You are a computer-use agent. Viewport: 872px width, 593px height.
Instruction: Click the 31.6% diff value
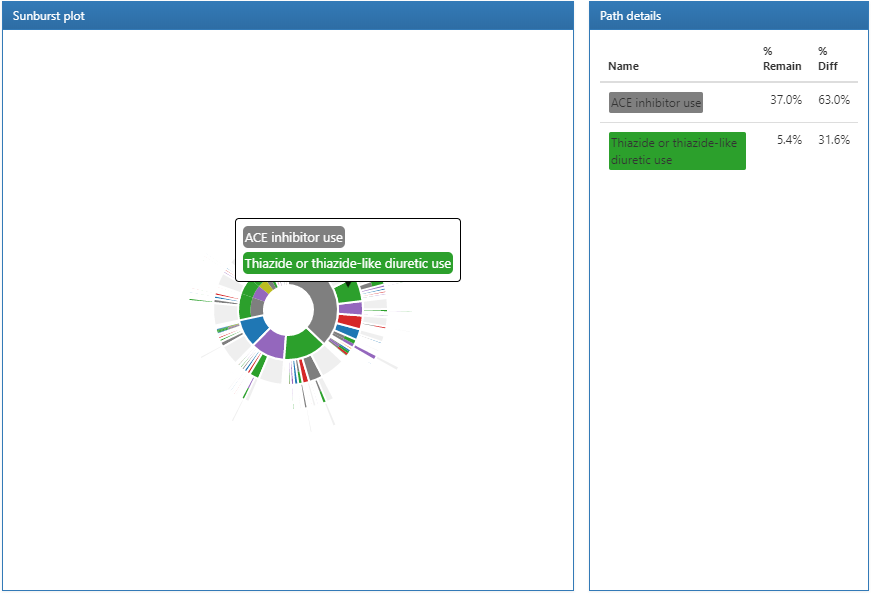834,140
